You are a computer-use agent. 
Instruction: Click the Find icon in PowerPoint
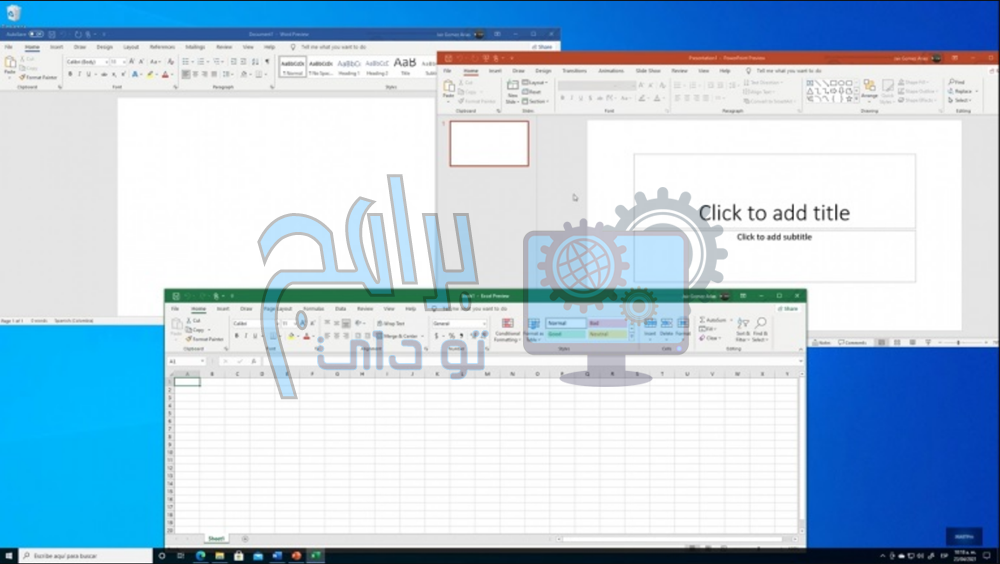pos(958,83)
